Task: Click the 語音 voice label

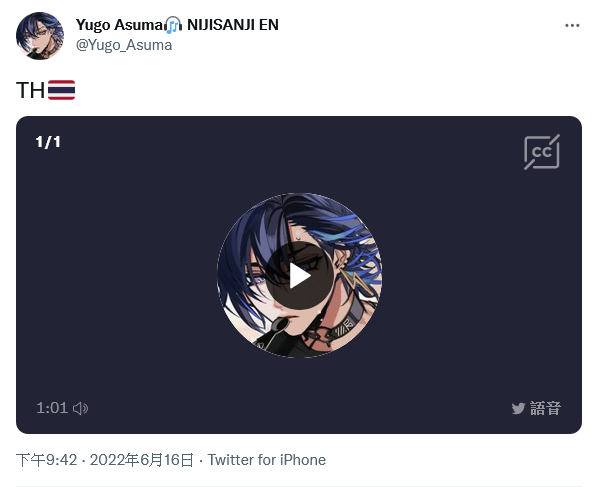Action: tap(545, 408)
